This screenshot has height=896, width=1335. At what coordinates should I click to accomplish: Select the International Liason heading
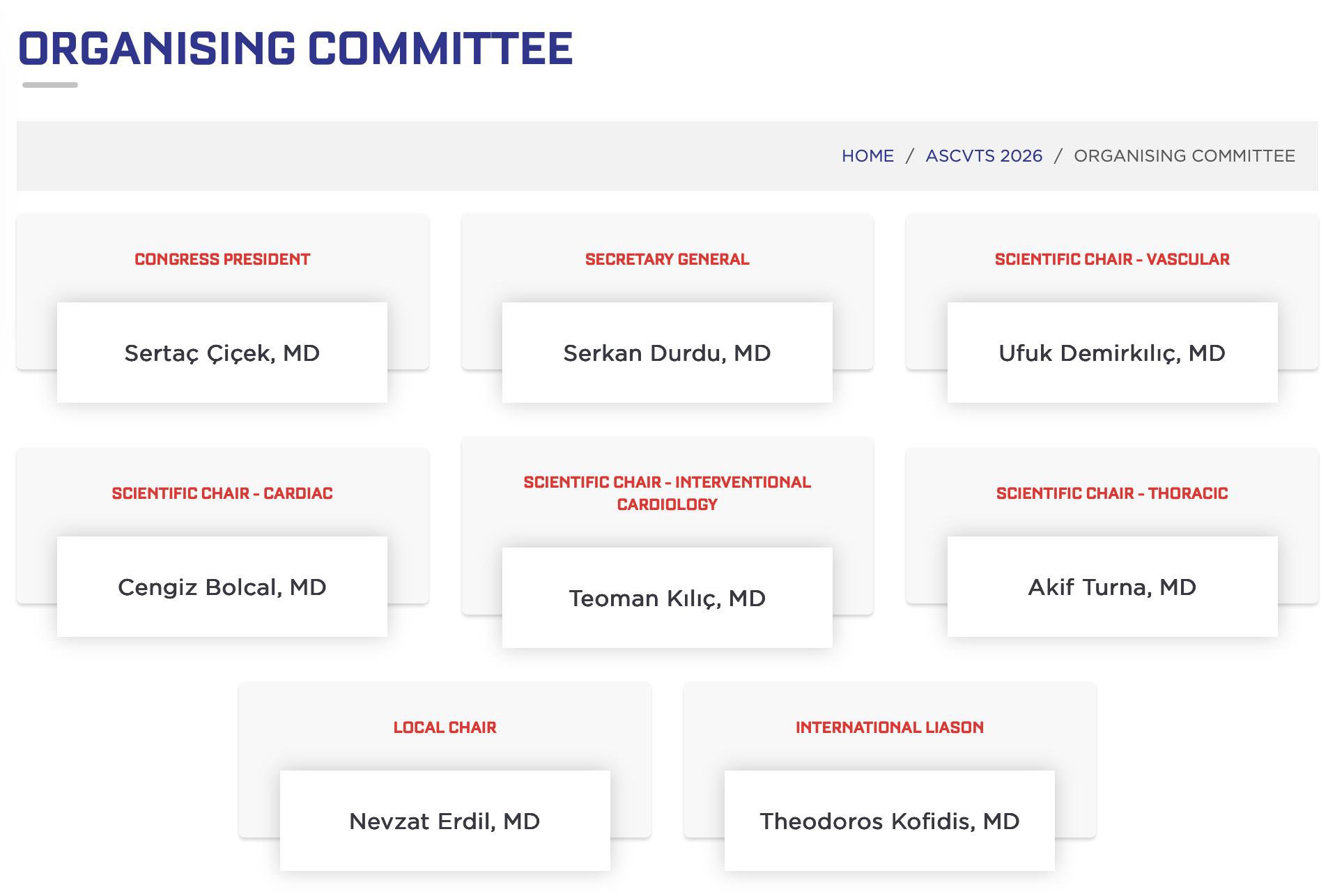890,727
